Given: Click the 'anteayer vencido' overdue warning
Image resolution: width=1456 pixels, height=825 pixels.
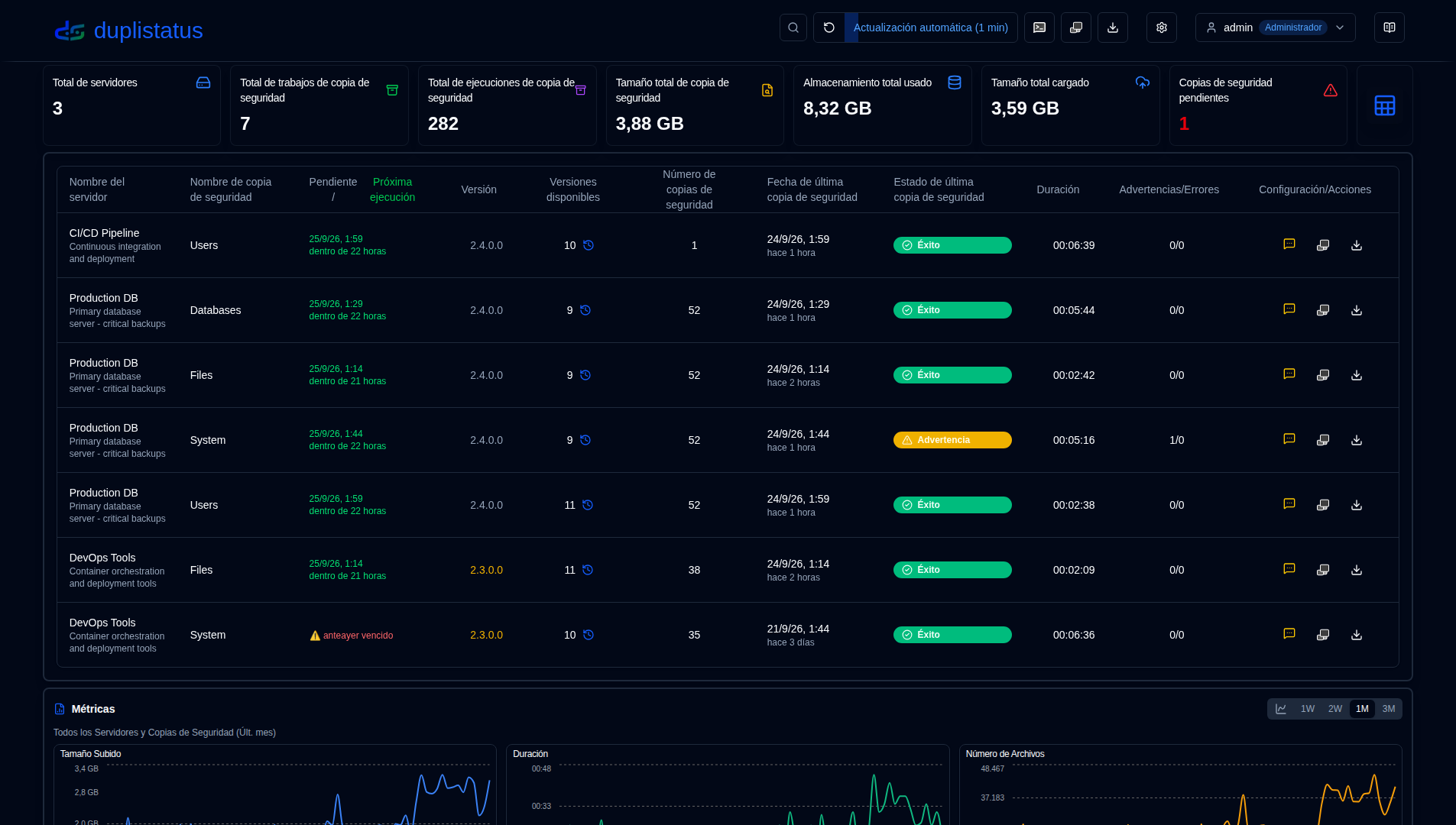Looking at the screenshot, I should (352, 636).
